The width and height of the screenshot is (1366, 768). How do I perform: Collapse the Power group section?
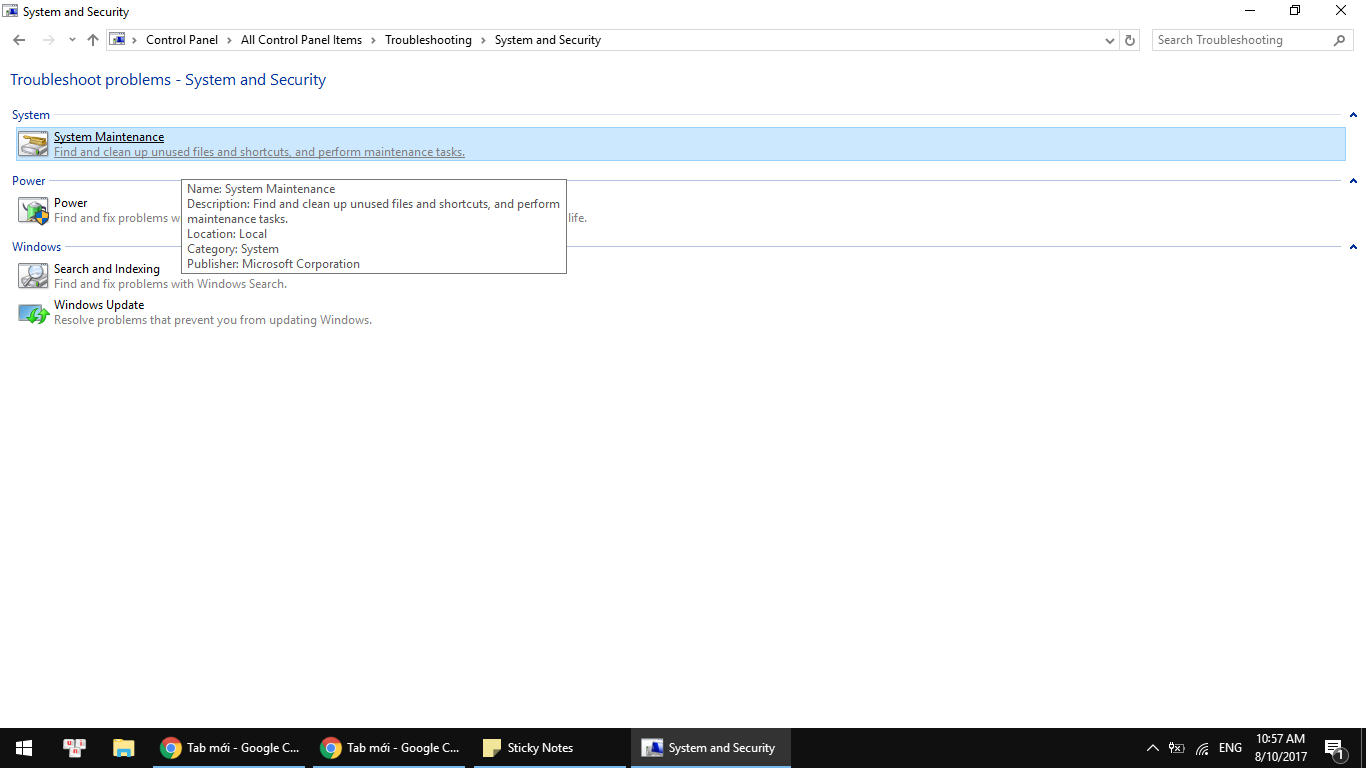[x=1353, y=181]
